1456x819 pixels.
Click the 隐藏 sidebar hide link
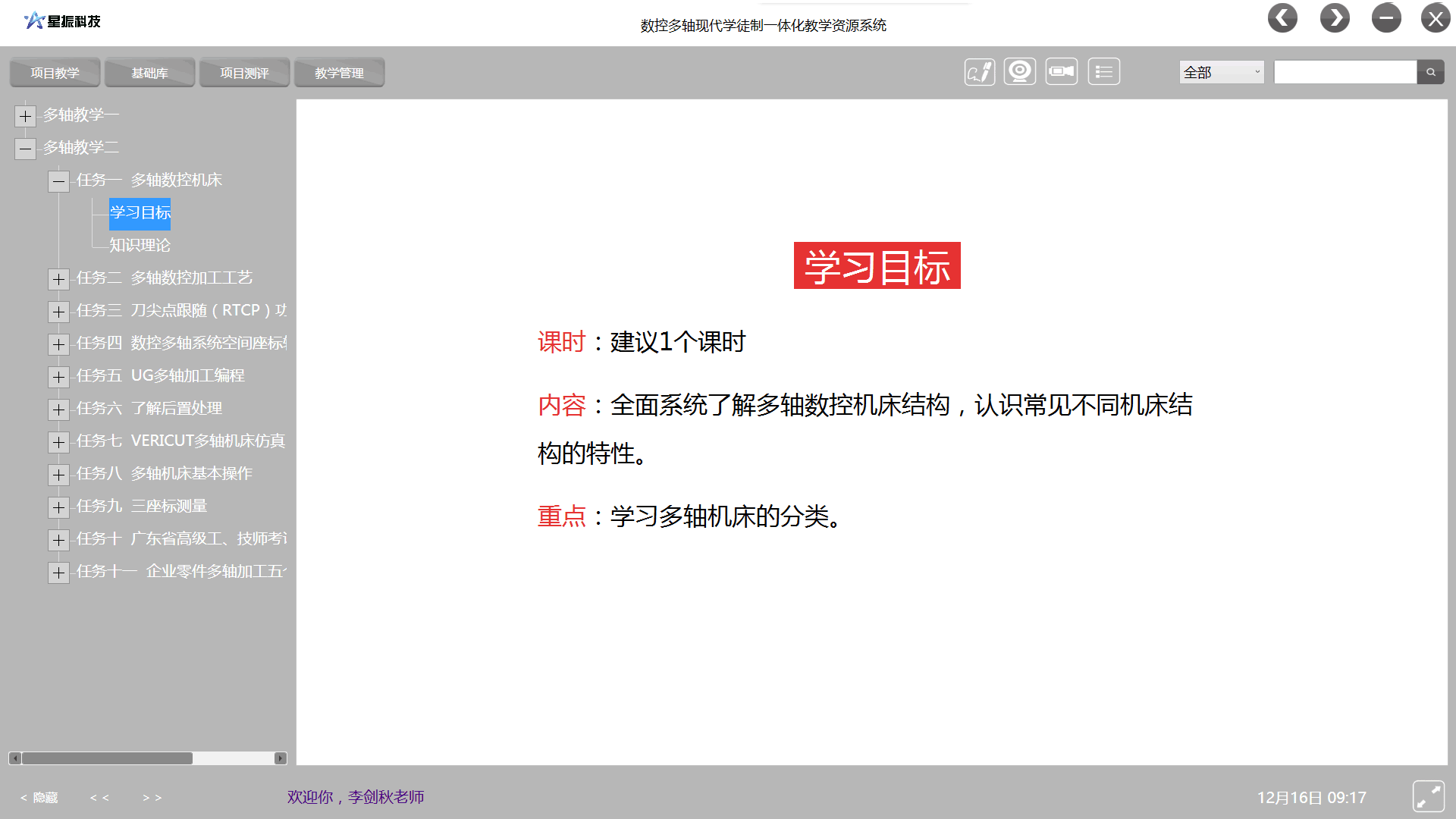(39, 798)
